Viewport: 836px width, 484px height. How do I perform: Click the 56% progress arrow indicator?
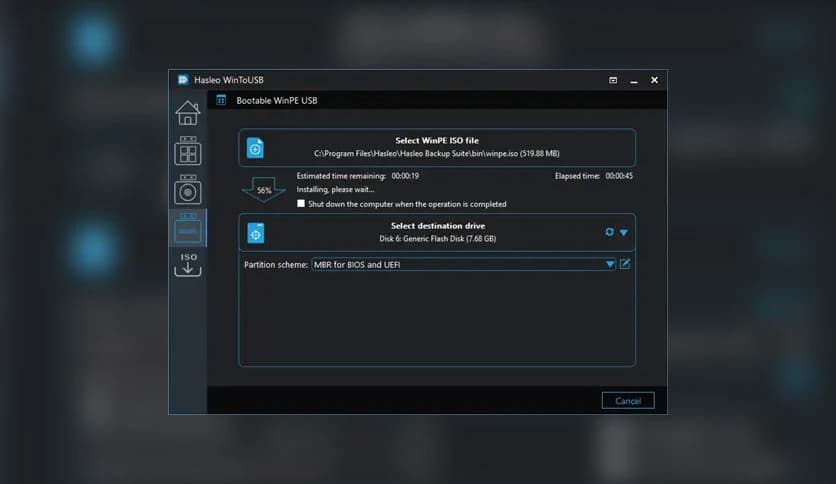264,190
